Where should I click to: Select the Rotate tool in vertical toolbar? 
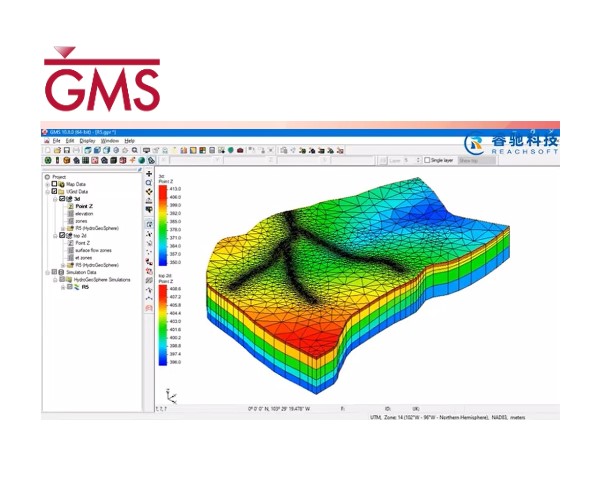[149, 192]
